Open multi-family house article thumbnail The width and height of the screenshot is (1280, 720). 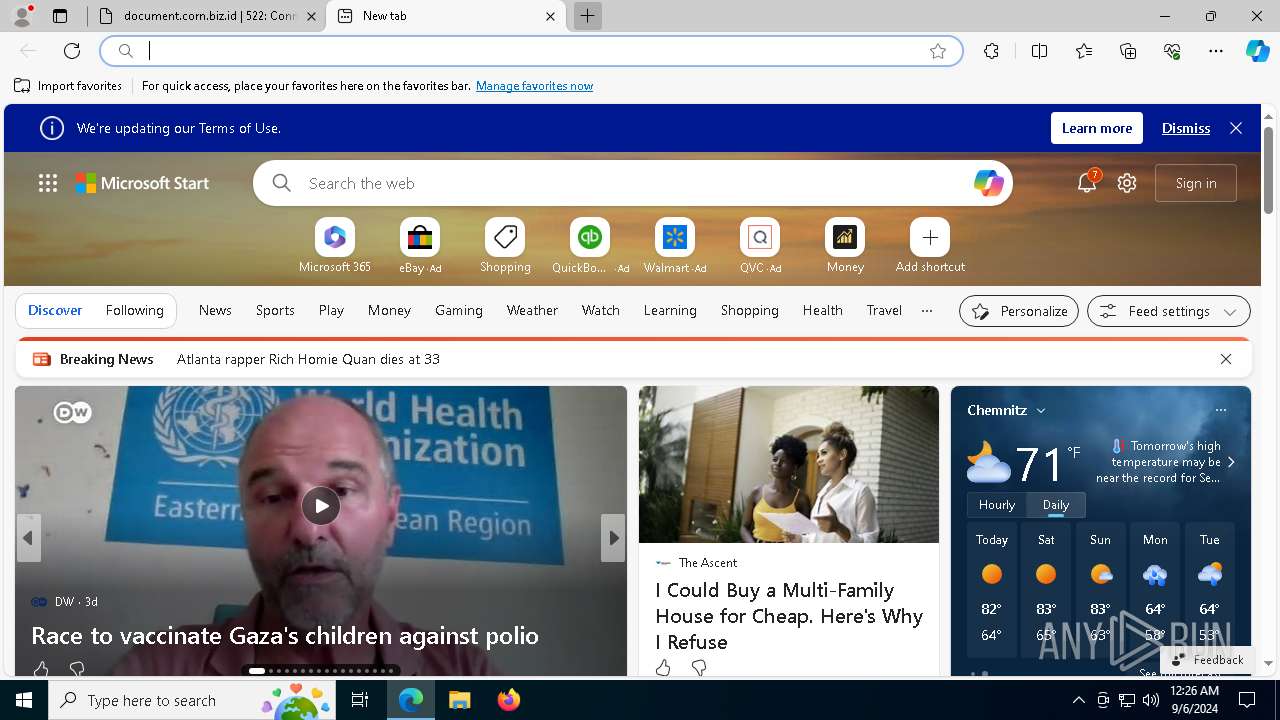tap(789, 465)
